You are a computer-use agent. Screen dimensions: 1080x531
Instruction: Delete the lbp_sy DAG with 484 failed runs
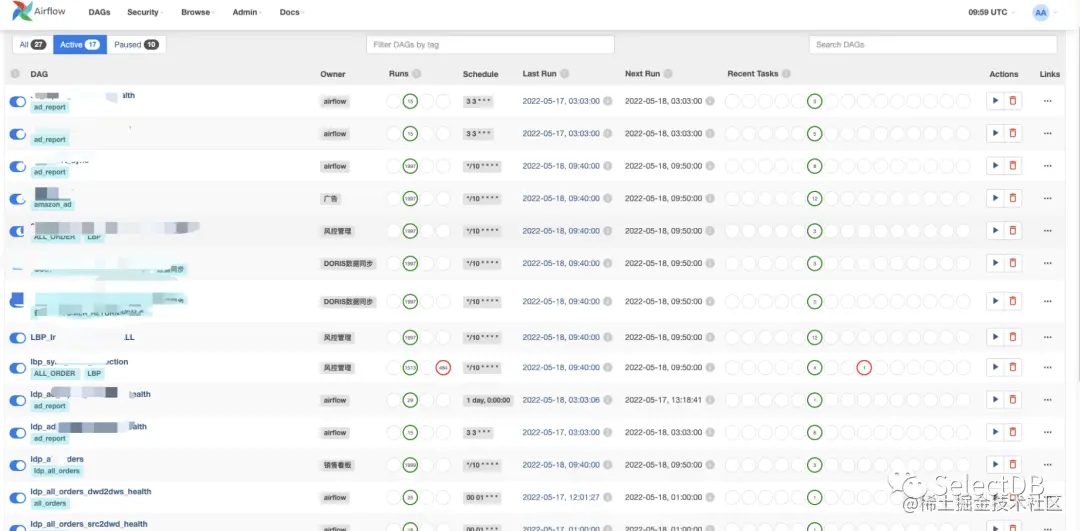pyautogui.click(x=1012, y=368)
